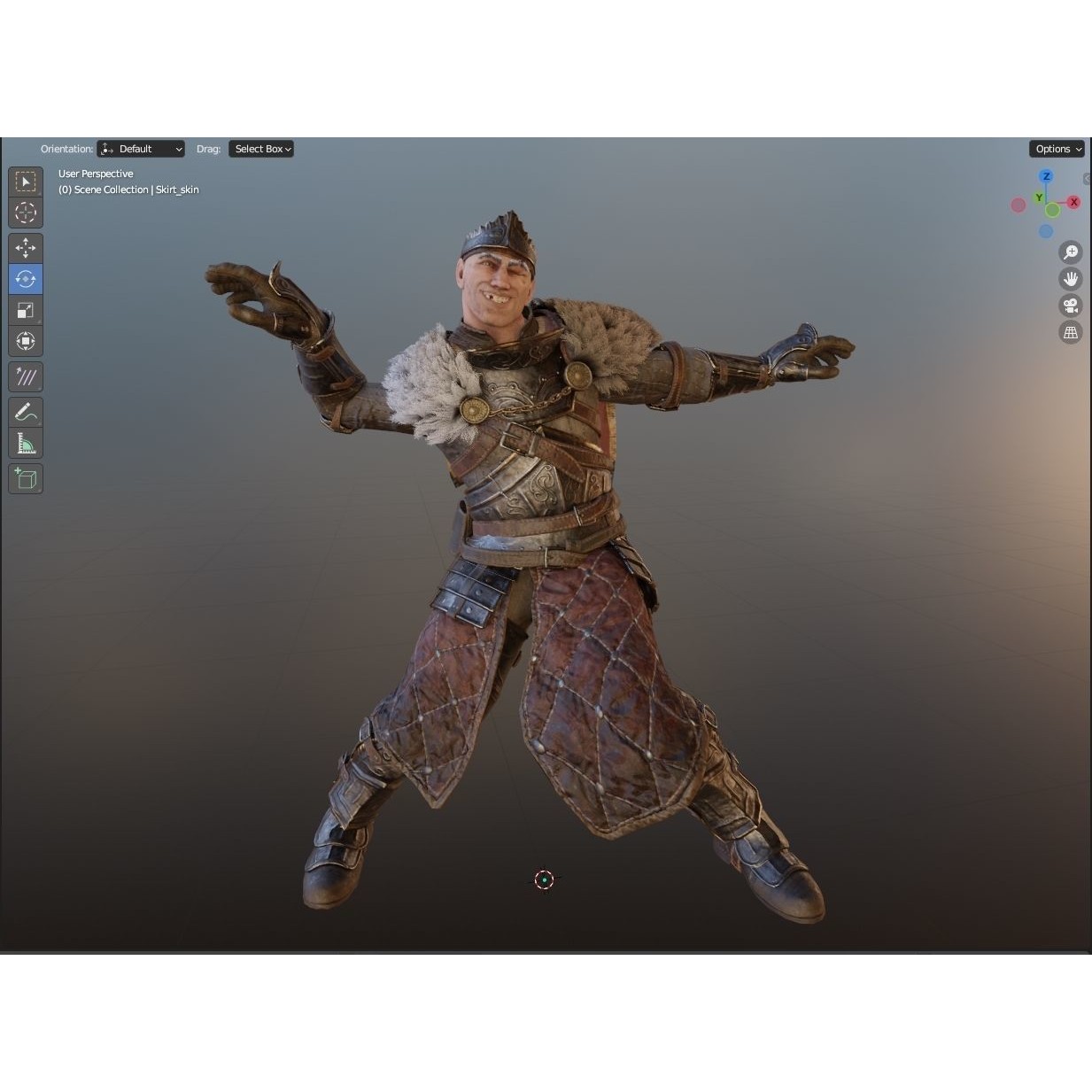Click the 3D cursor marker below the character
This screenshot has height=1092, width=1092.
pos(545,879)
